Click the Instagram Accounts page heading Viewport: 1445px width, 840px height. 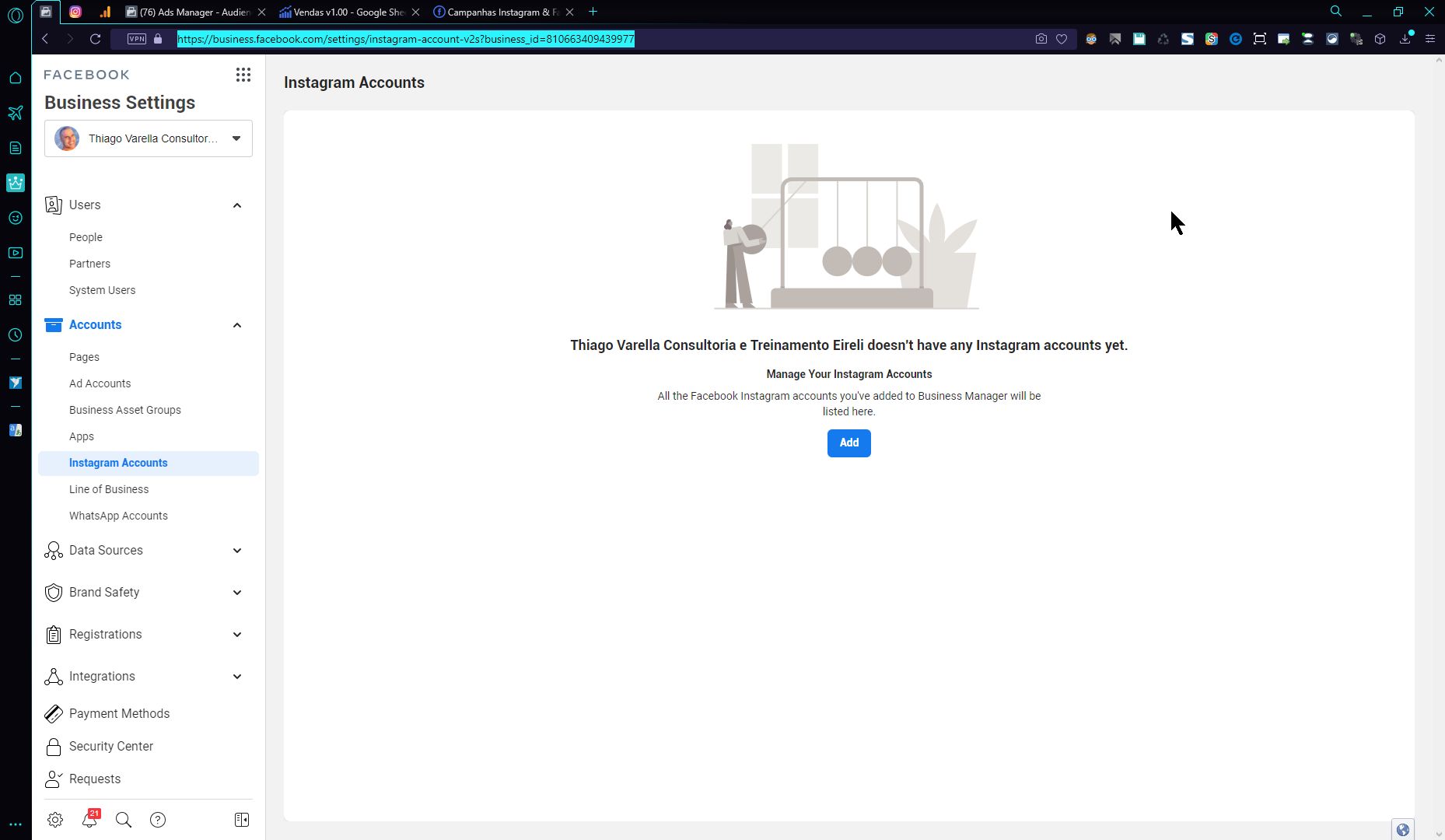coord(354,82)
